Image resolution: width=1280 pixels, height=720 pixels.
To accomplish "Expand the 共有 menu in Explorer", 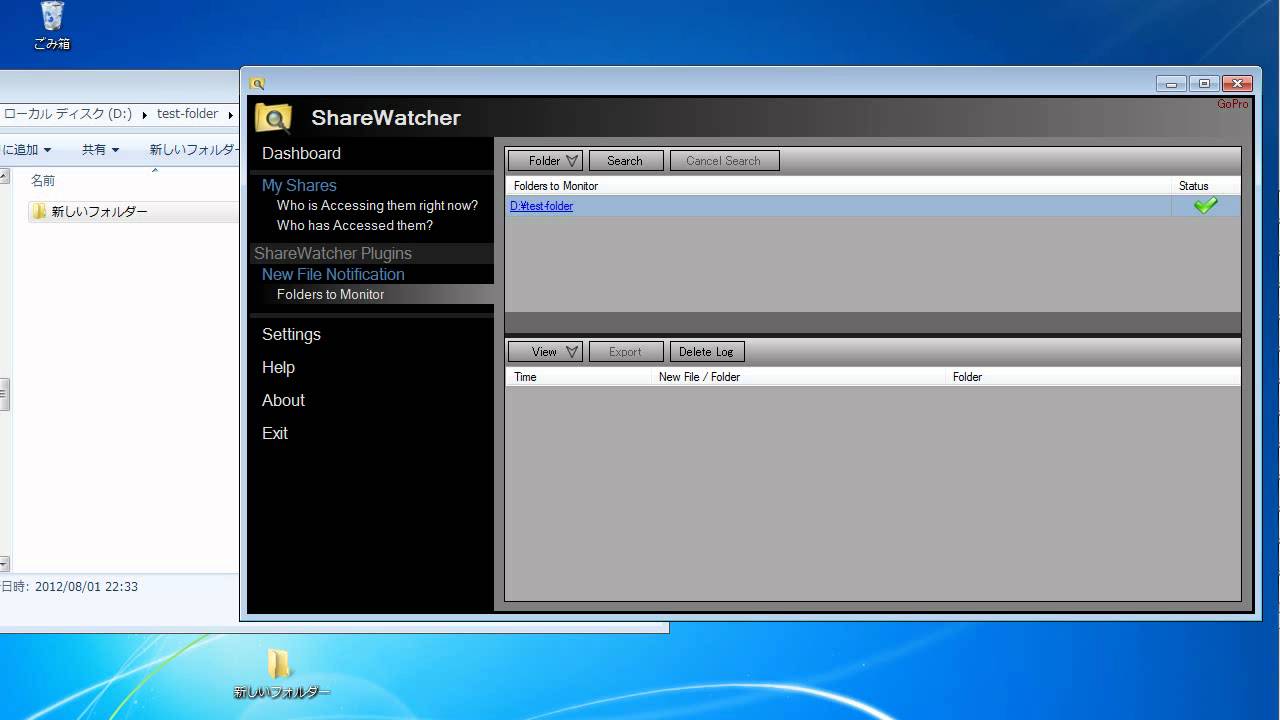I will click(100, 150).
